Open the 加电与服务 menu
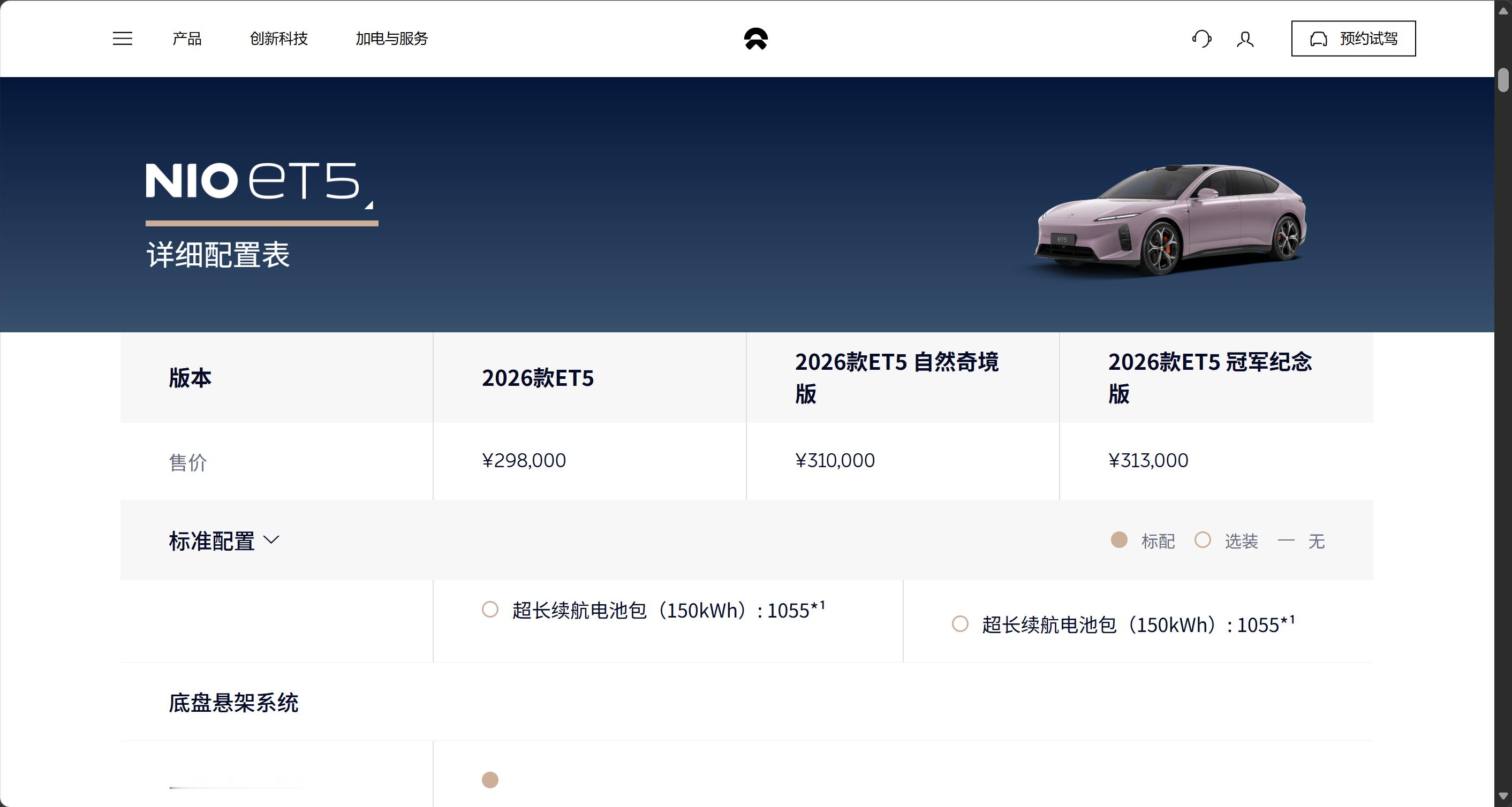 click(391, 39)
